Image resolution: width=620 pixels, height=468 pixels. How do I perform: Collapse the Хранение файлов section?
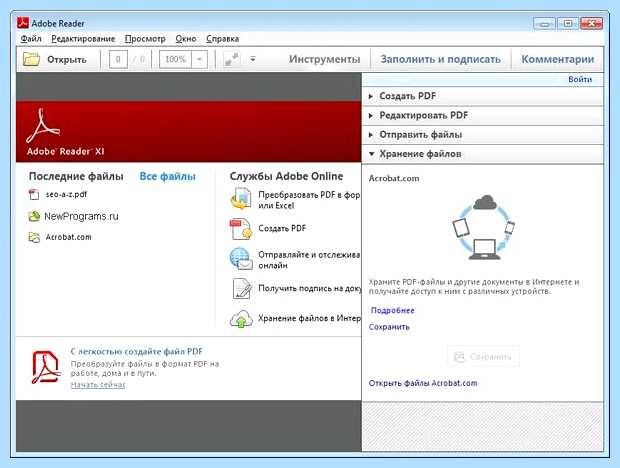click(483, 154)
